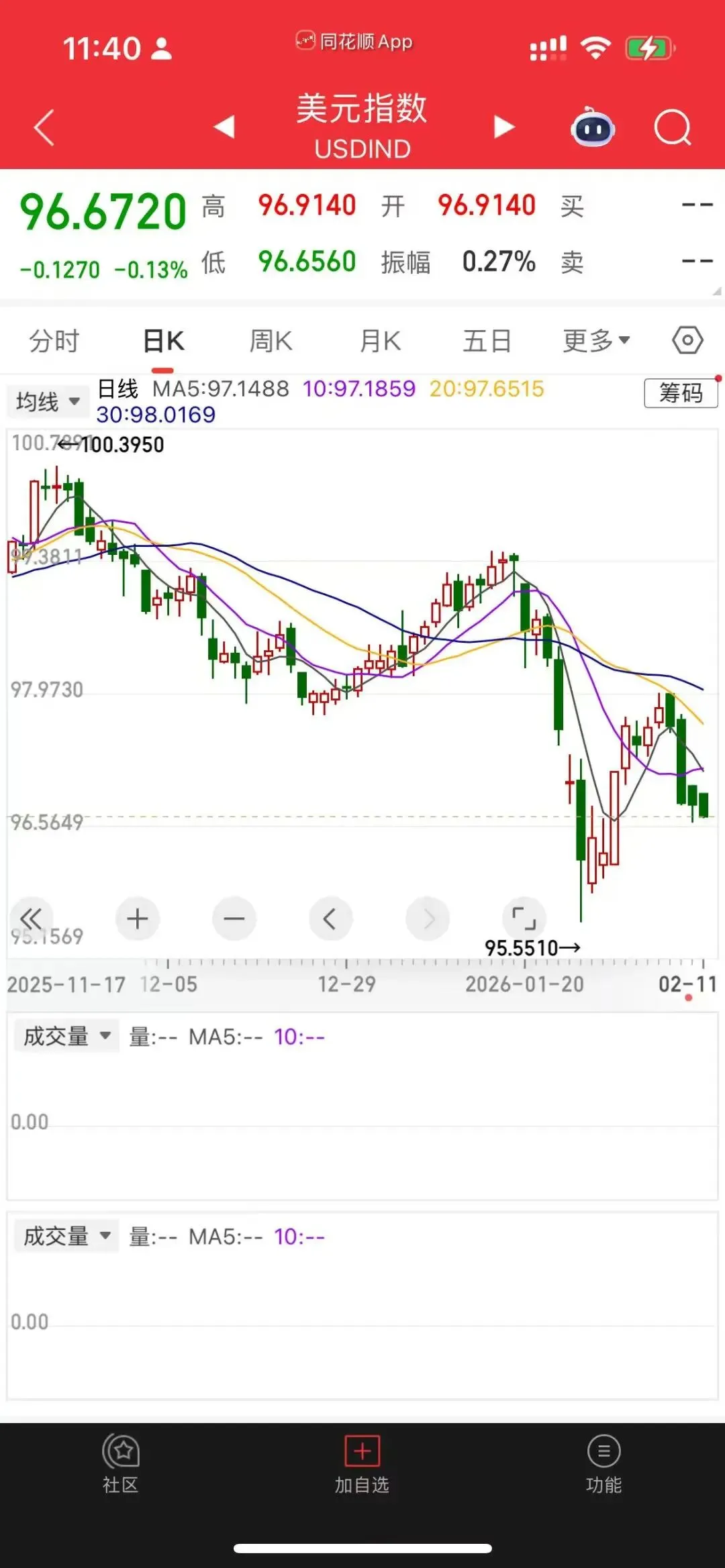Viewport: 725px width, 1568px height.
Task: Open the 更多 periods dropdown
Action: (x=596, y=341)
